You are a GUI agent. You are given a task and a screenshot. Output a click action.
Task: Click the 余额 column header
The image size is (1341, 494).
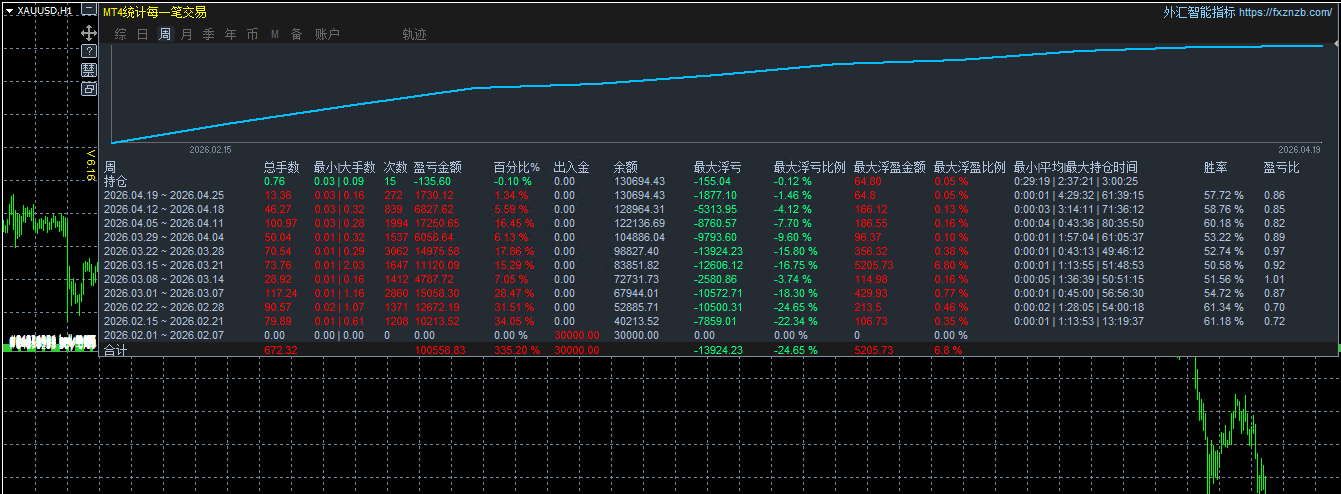coord(626,167)
